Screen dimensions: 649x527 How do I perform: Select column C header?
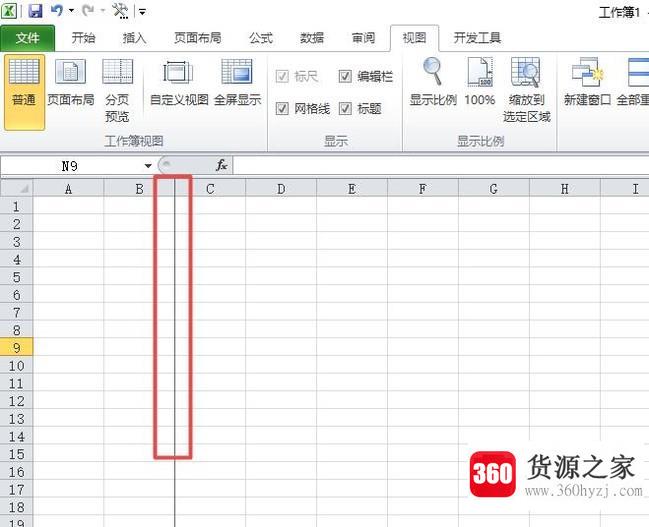[x=210, y=189]
